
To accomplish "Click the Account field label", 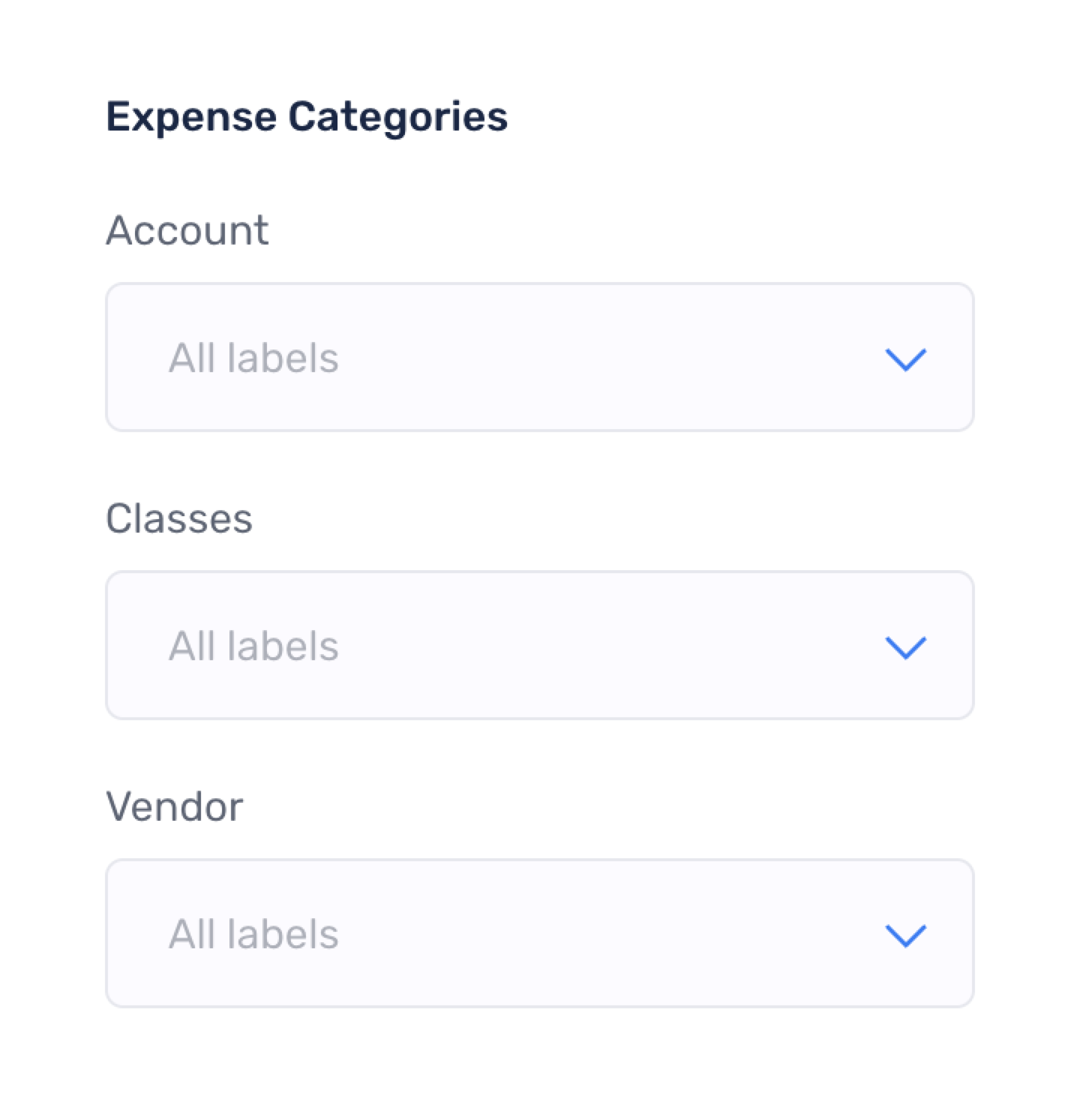I will pyautogui.click(x=188, y=229).
